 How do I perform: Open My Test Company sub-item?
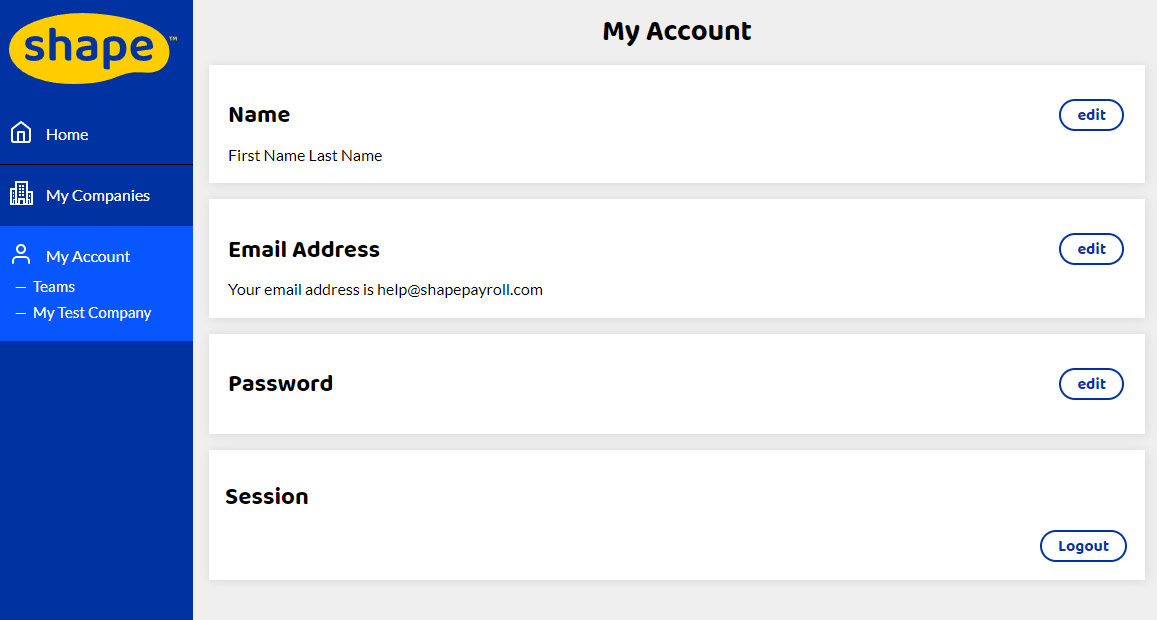coord(92,313)
